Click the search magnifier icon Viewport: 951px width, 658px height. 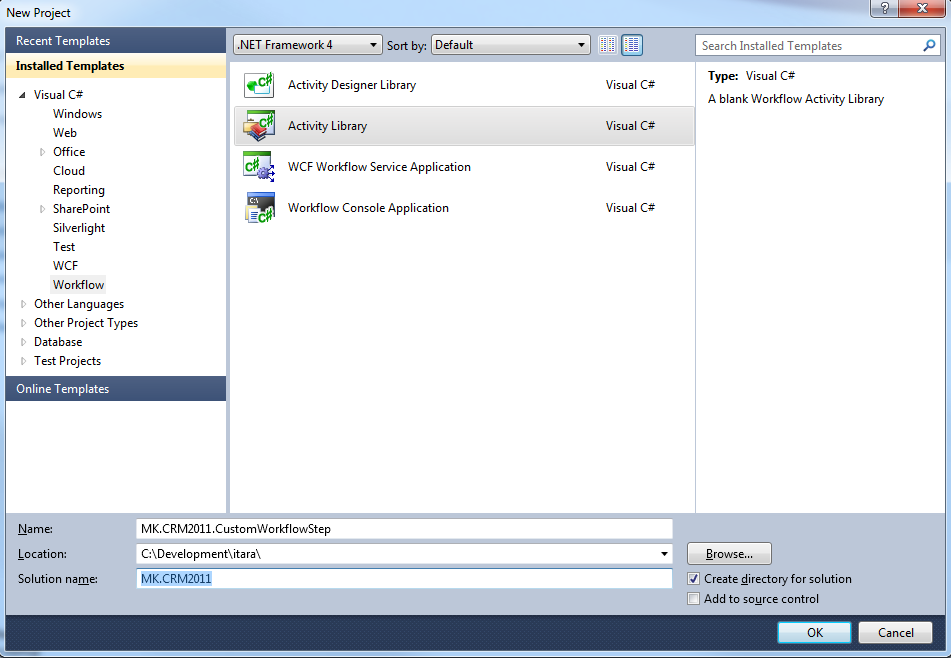pyautogui.click(x=929, y=45)
